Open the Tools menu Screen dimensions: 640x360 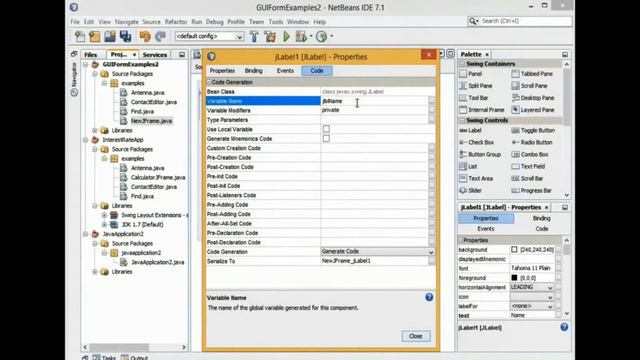pos(276,22)
